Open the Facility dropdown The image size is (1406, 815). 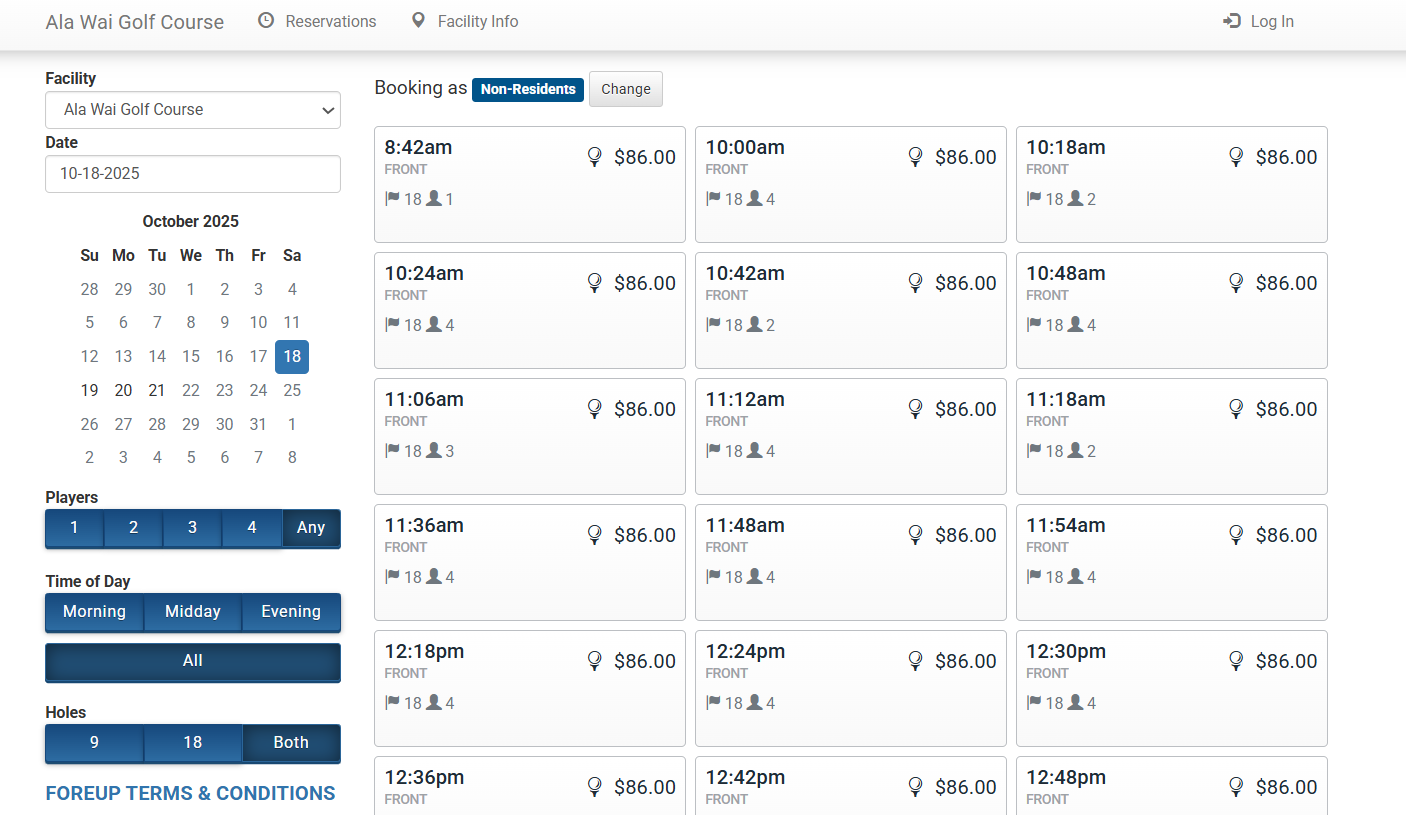click(x=192, y=110)
